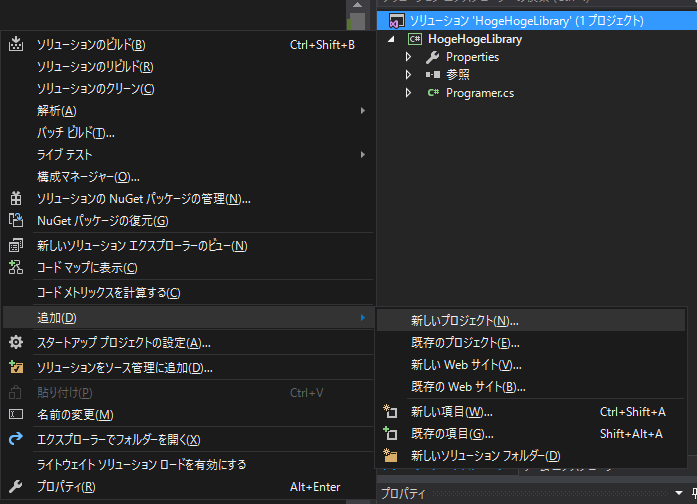Choose ソリューションのクリーン(C)
This screenshot has height=504, width=697.
188,88
